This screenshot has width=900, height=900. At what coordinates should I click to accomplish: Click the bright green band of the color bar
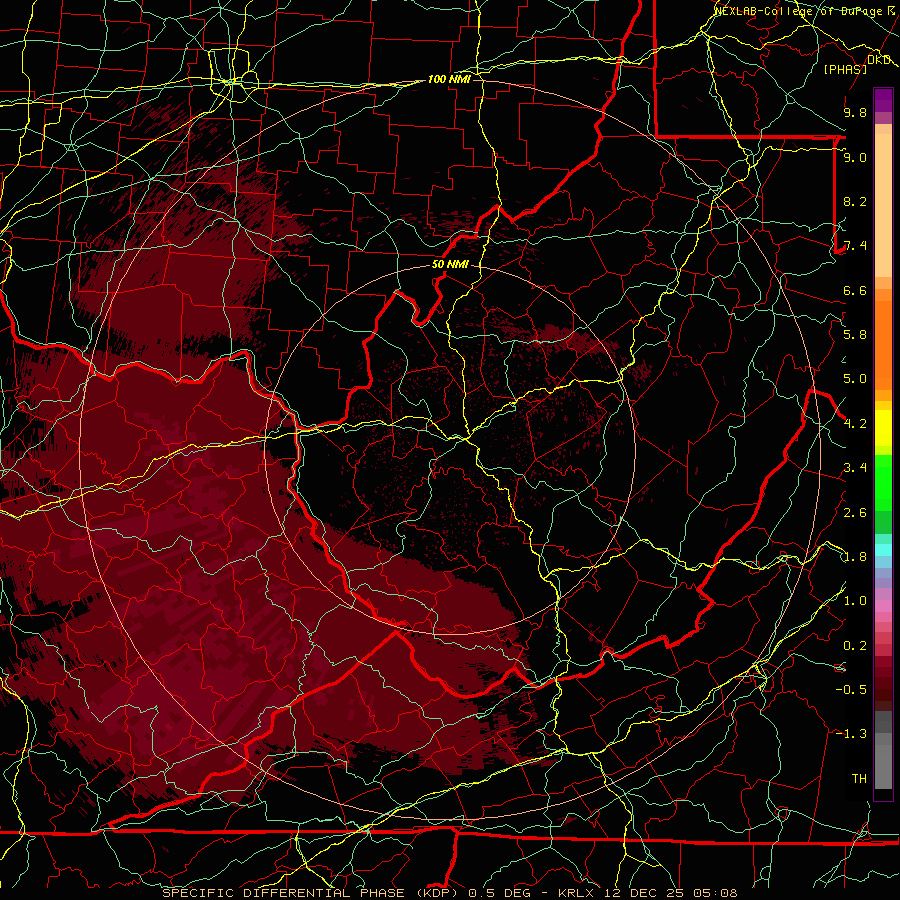pos(883,481)
